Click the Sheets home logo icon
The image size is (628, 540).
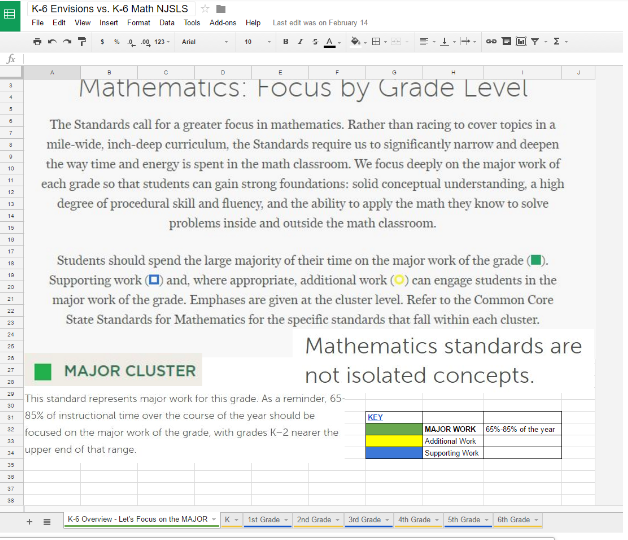pos(12,13)
